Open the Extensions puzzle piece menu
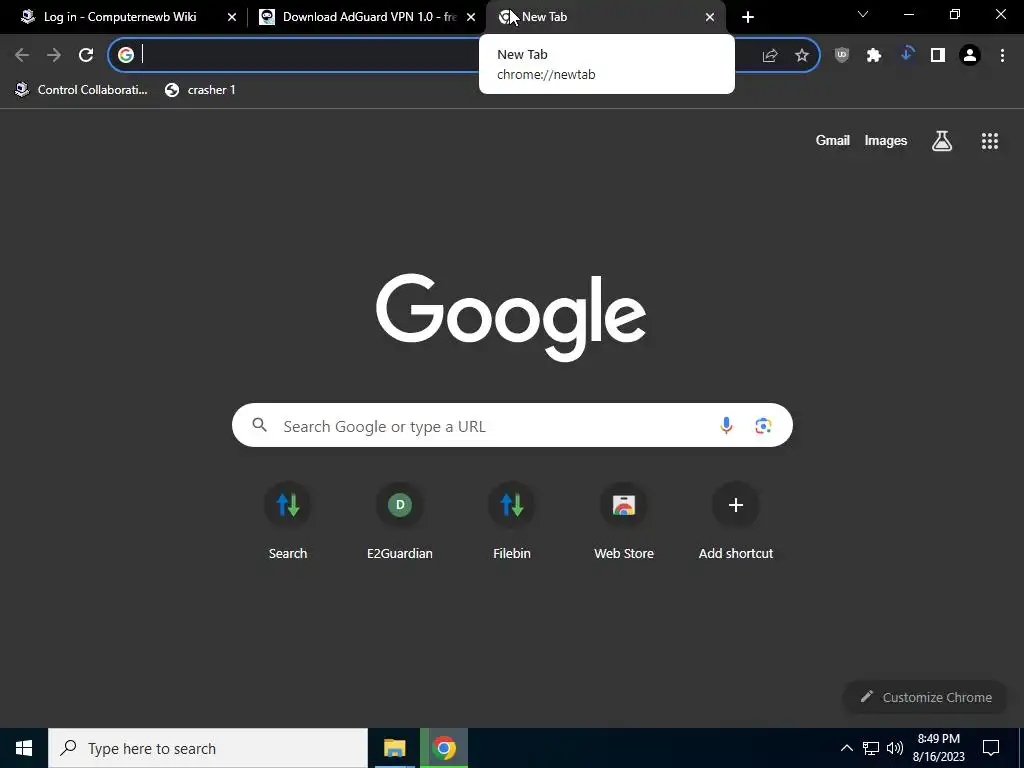Viewport: 1024px width, 768px height. [874, 56]
